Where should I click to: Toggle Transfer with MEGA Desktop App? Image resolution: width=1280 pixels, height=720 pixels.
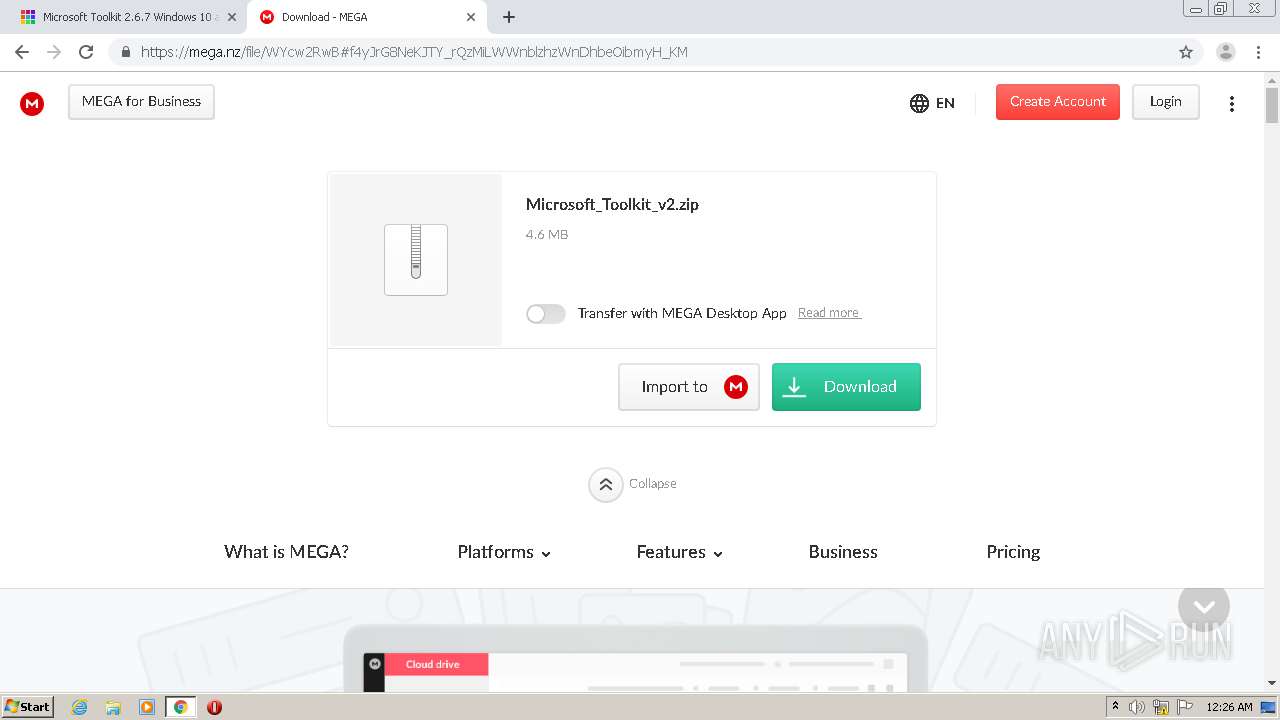[546, 314]
